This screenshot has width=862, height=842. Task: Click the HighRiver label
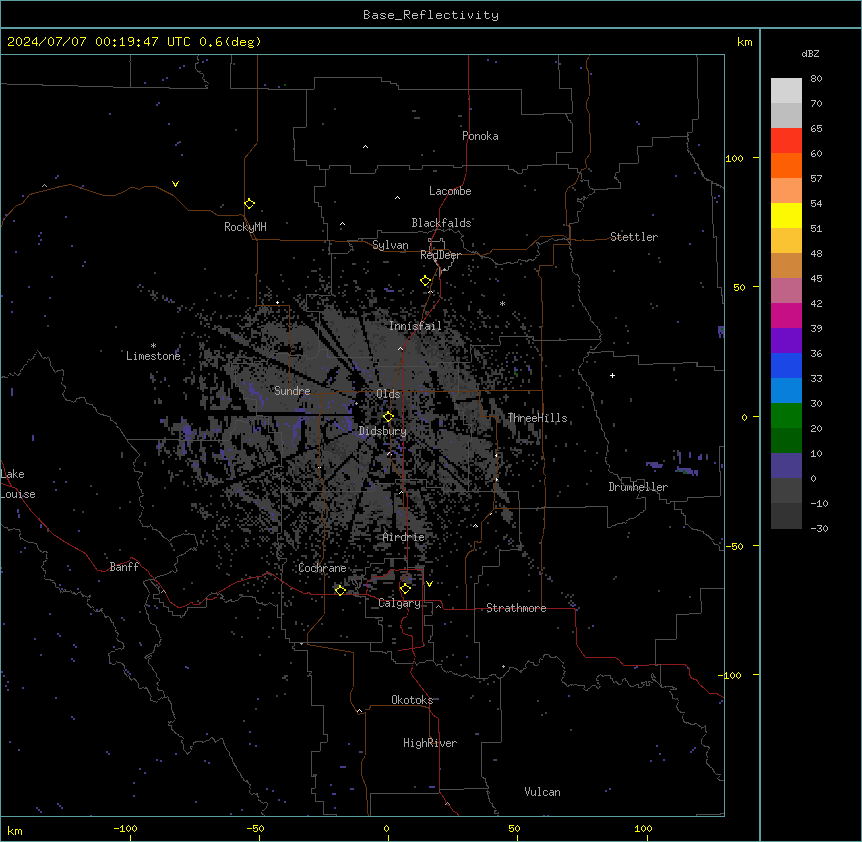430,743
